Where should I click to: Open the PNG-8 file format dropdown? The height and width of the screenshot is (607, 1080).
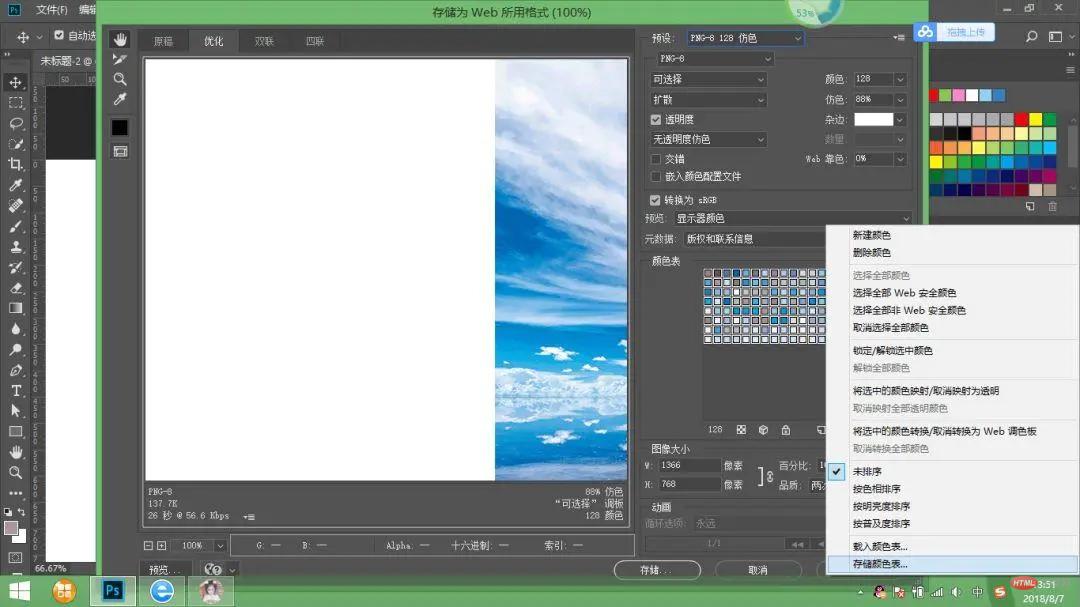[x=714, y=59]
